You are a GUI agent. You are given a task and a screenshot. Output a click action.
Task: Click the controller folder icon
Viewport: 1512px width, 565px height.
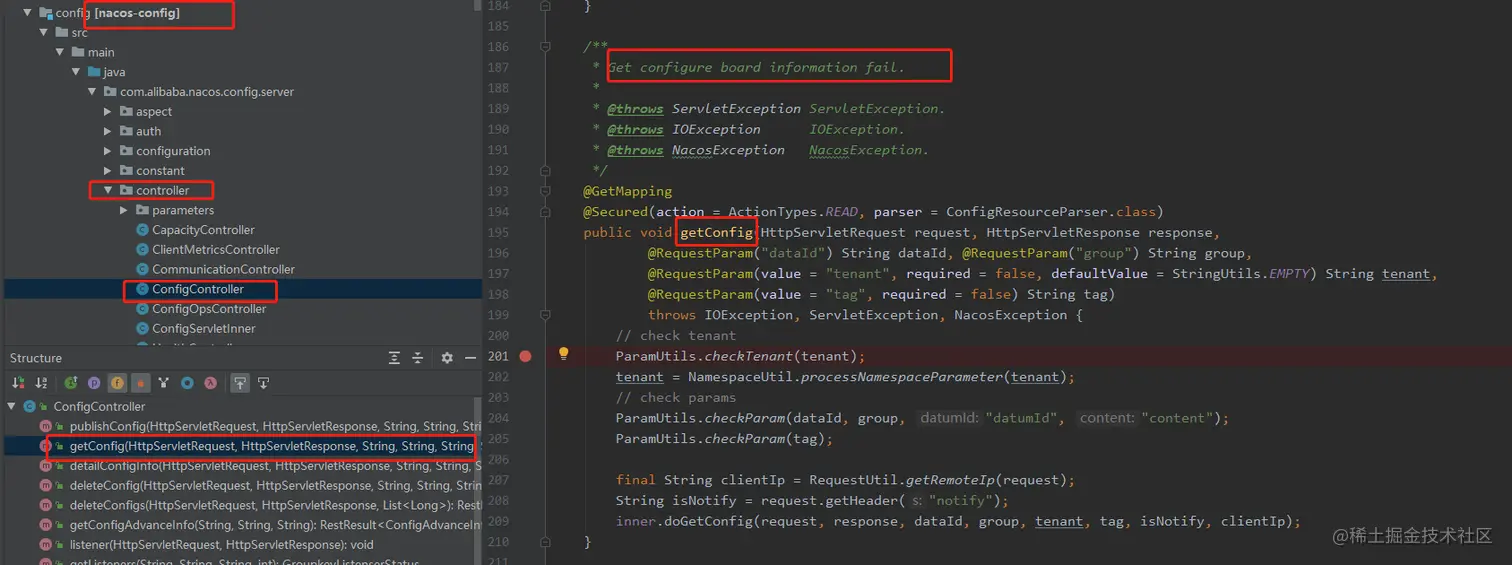pos(126,190)
